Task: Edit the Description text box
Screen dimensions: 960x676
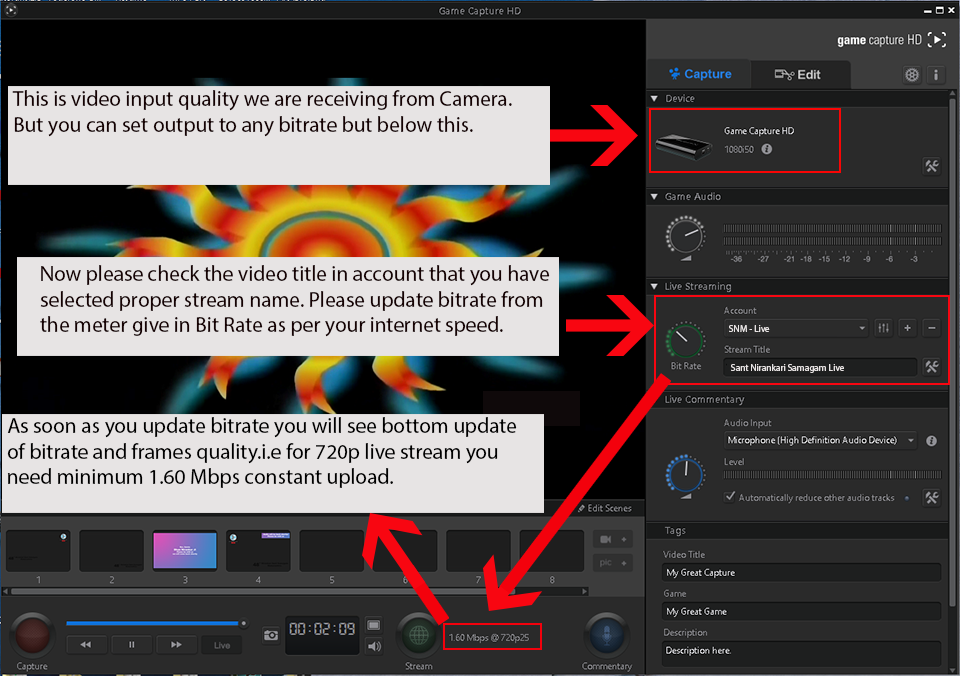Action: pyautogui.click(x=802, y=653)
